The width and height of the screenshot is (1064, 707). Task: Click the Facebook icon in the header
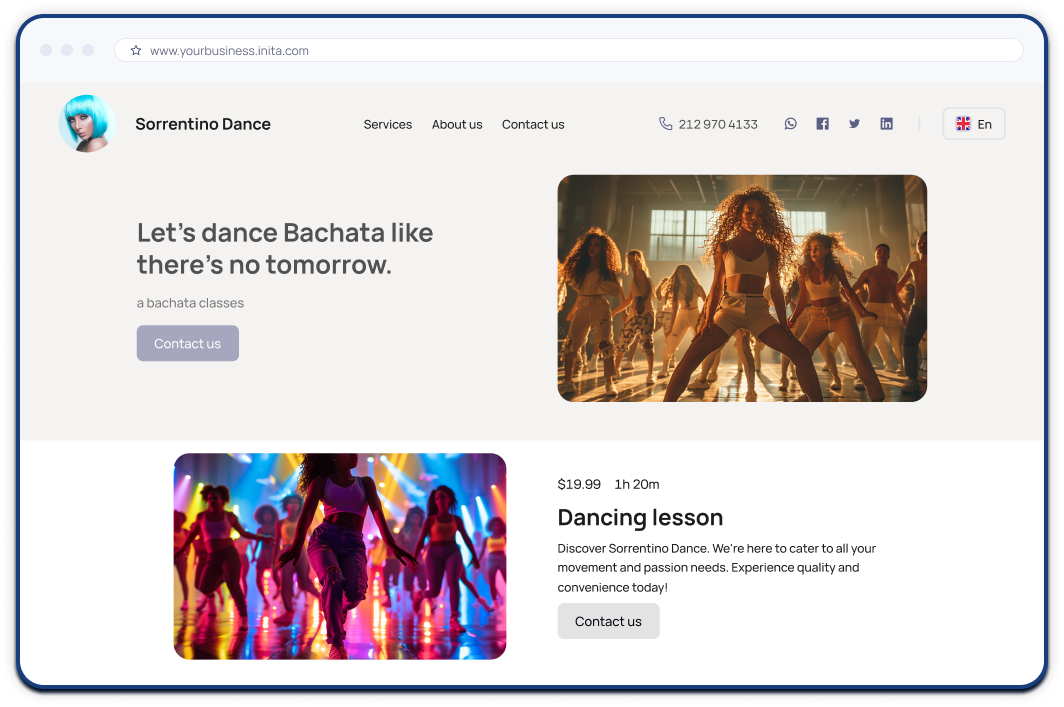click(x=822, y=124)
